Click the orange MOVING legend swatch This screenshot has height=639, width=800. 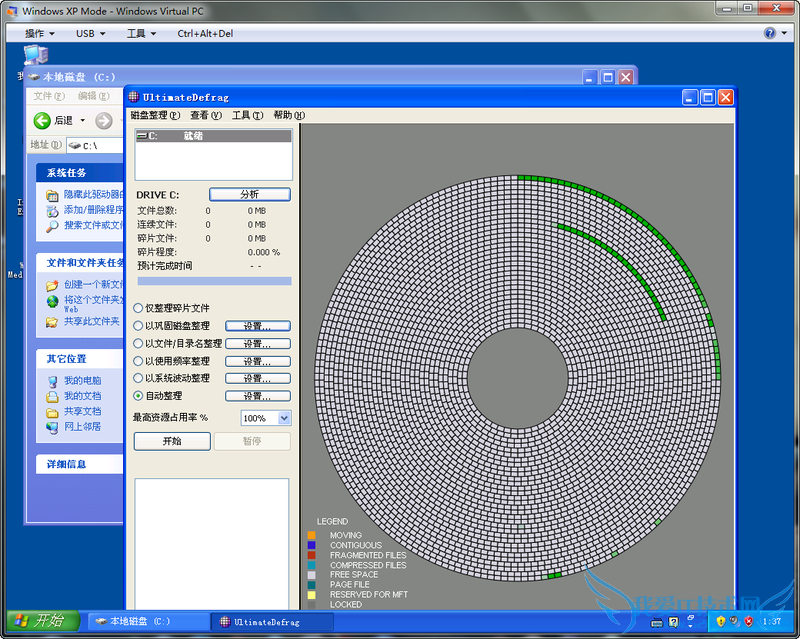pyautogui.click(x=312, y=536)
